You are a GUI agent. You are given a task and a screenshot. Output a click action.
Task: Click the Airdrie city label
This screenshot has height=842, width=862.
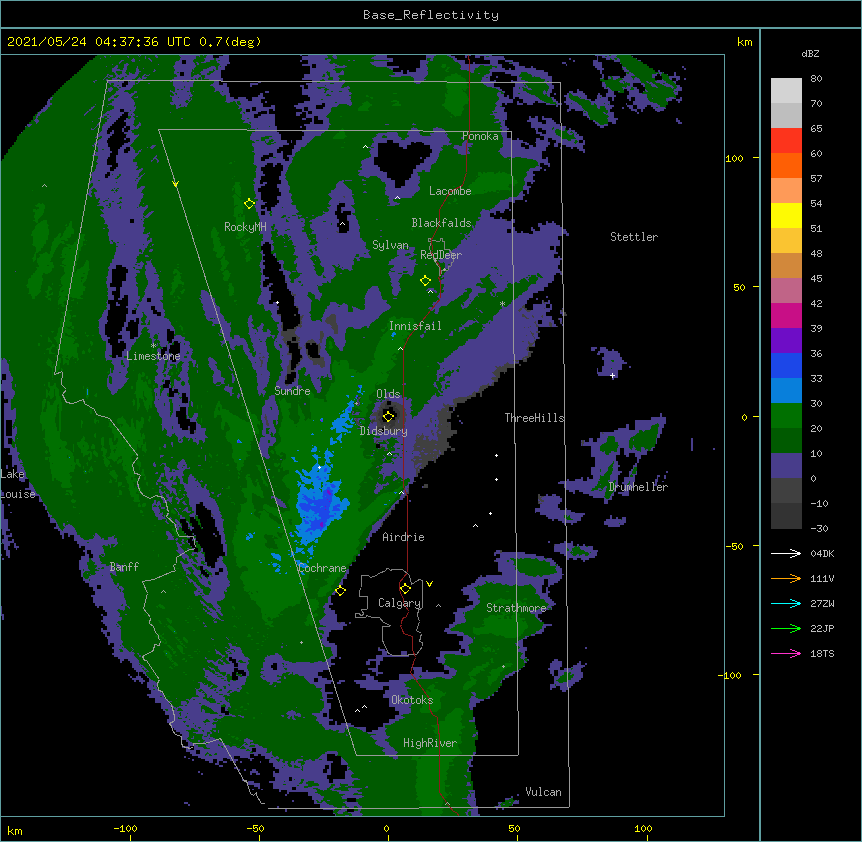point(403,536)
